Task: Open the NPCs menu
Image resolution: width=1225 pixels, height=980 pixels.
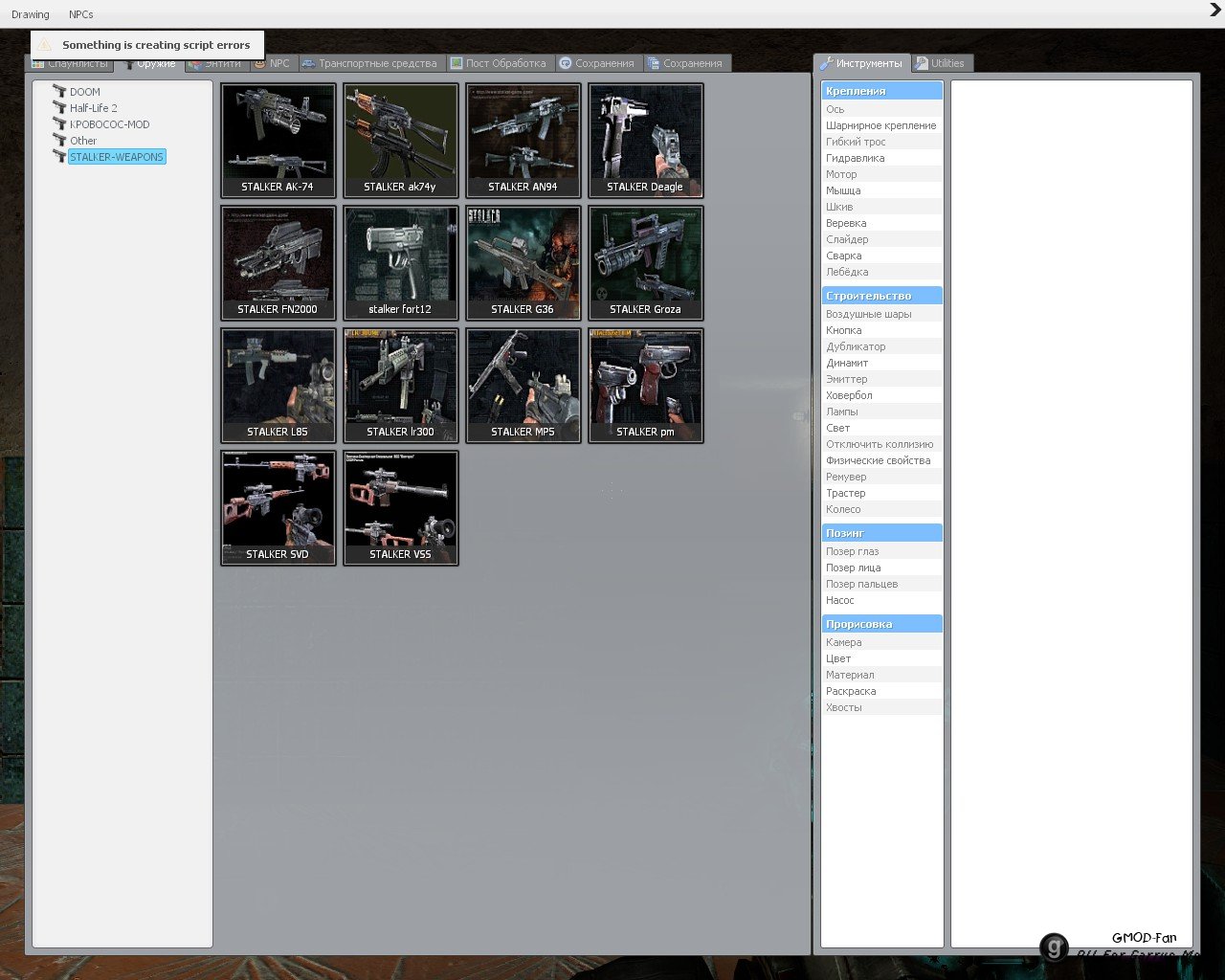Action: pos(81,14)
